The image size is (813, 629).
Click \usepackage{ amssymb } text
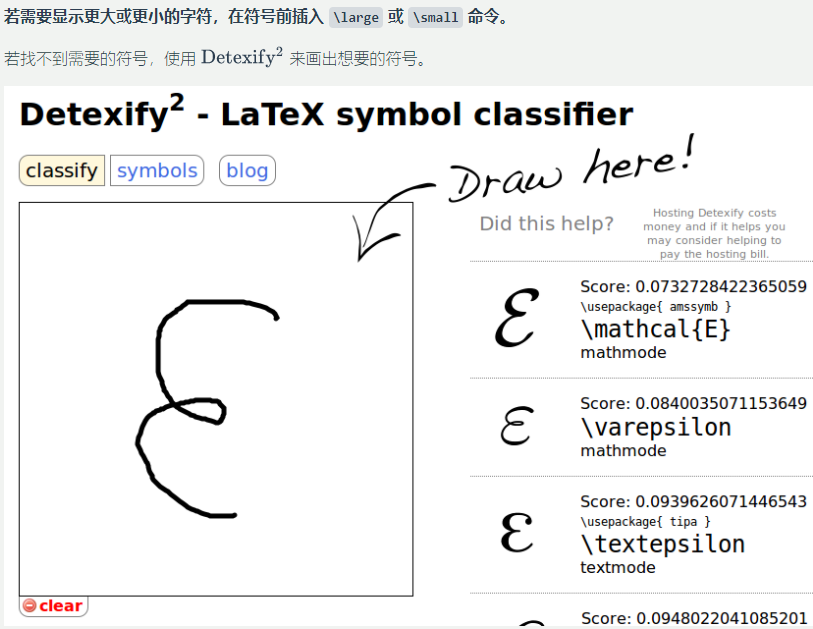pos(656,306)
